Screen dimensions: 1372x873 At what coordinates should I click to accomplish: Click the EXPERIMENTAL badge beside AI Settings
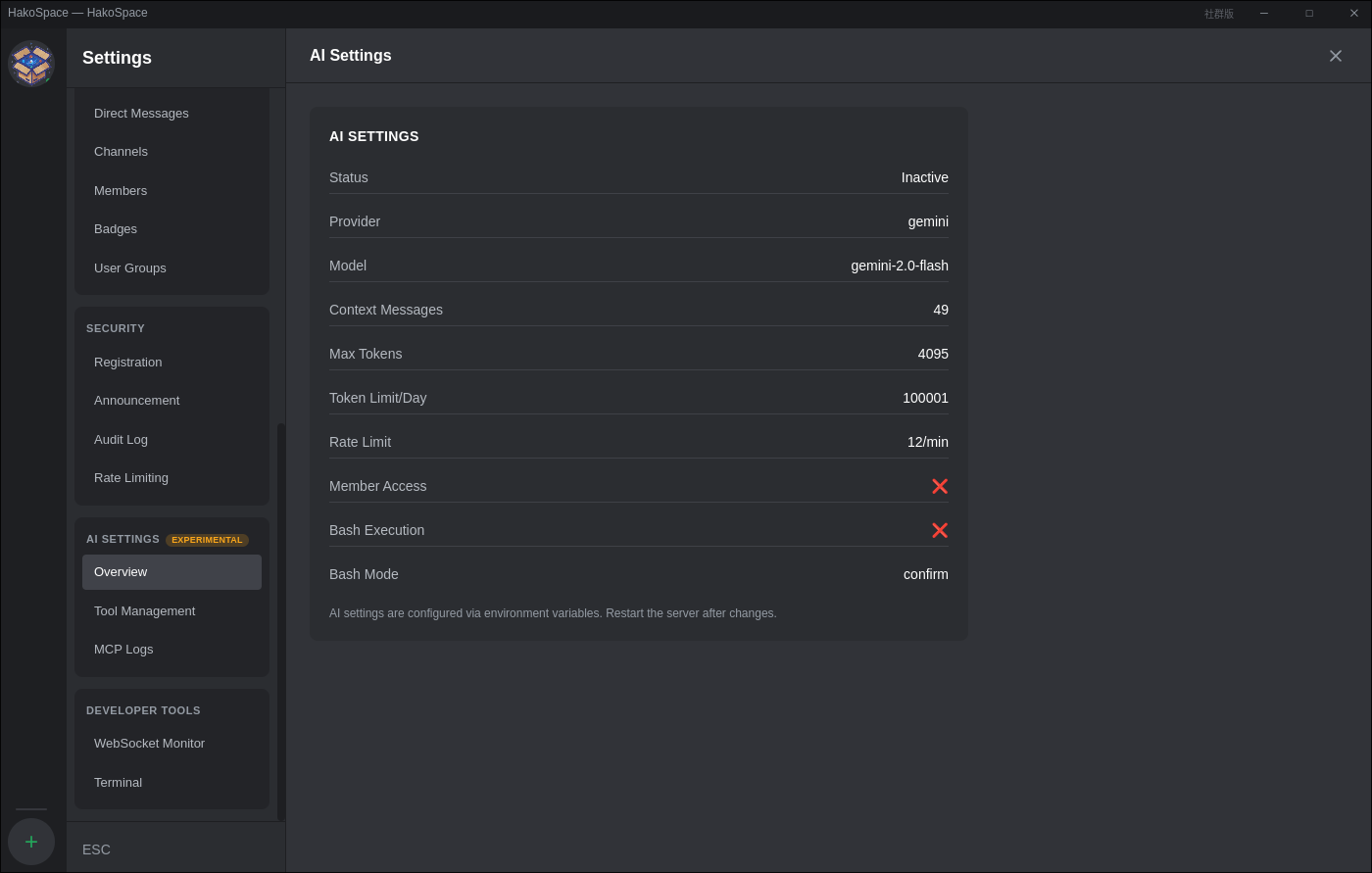(207, 540)
